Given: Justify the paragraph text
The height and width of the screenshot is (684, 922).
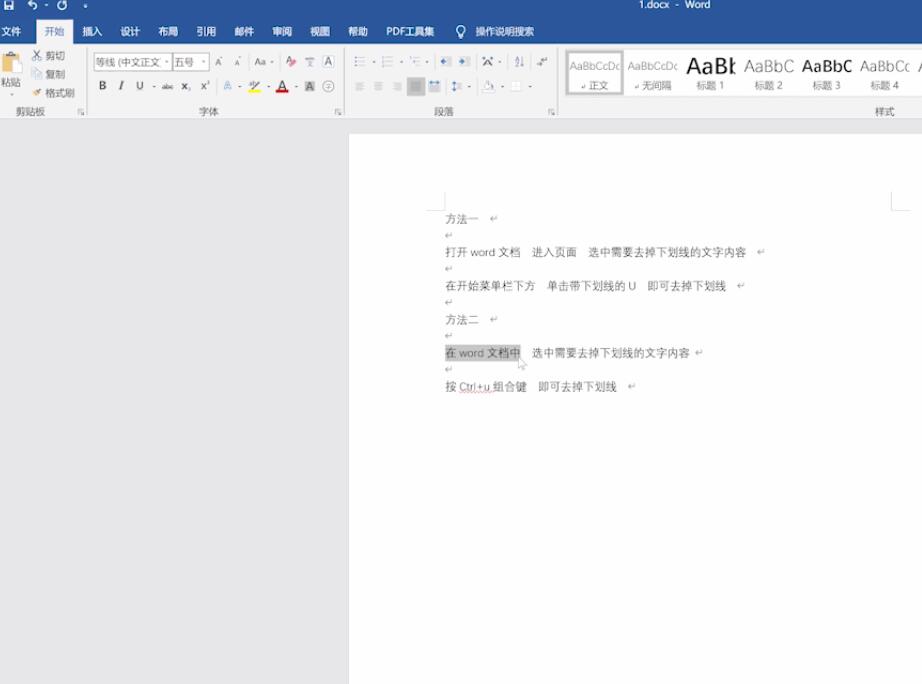Looking at the screenshot, I should 416,86.
